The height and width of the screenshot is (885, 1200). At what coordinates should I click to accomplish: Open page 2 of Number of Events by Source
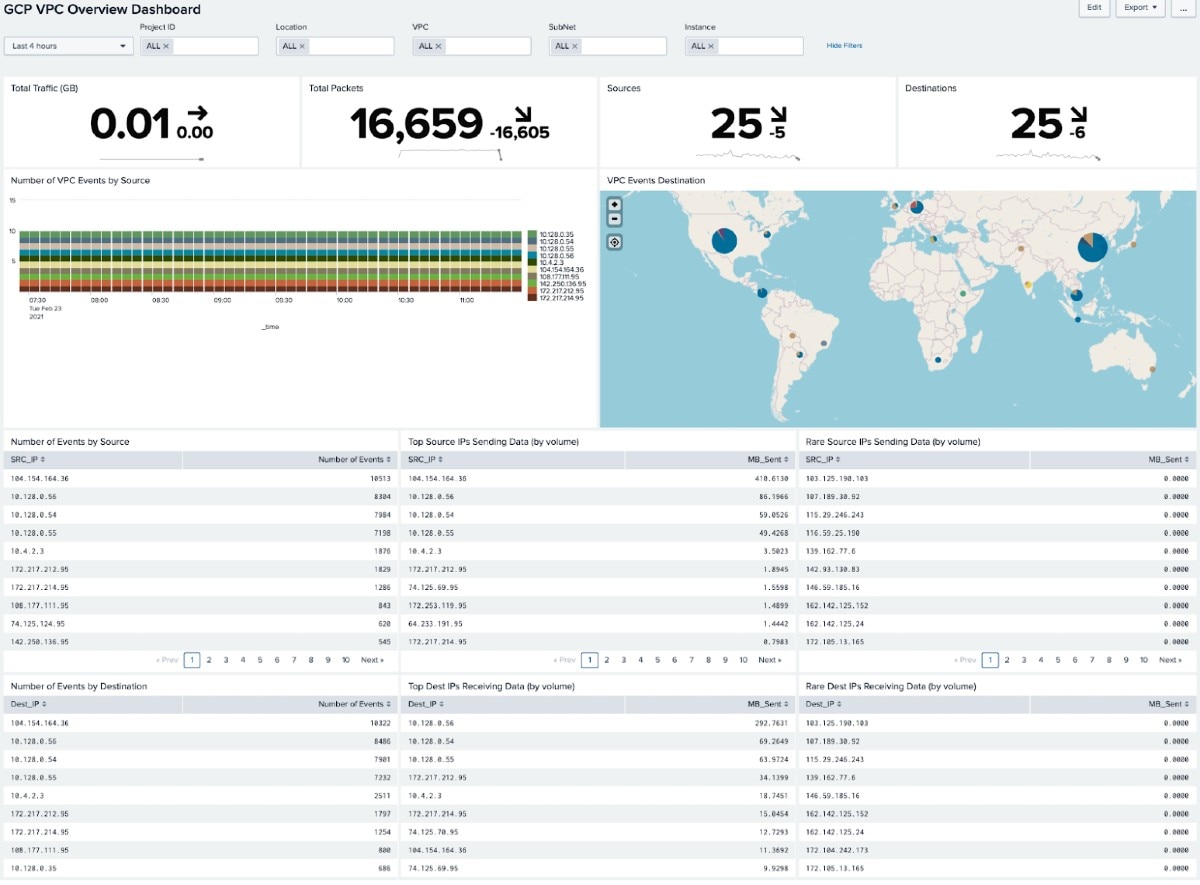(x=209, y=660)
